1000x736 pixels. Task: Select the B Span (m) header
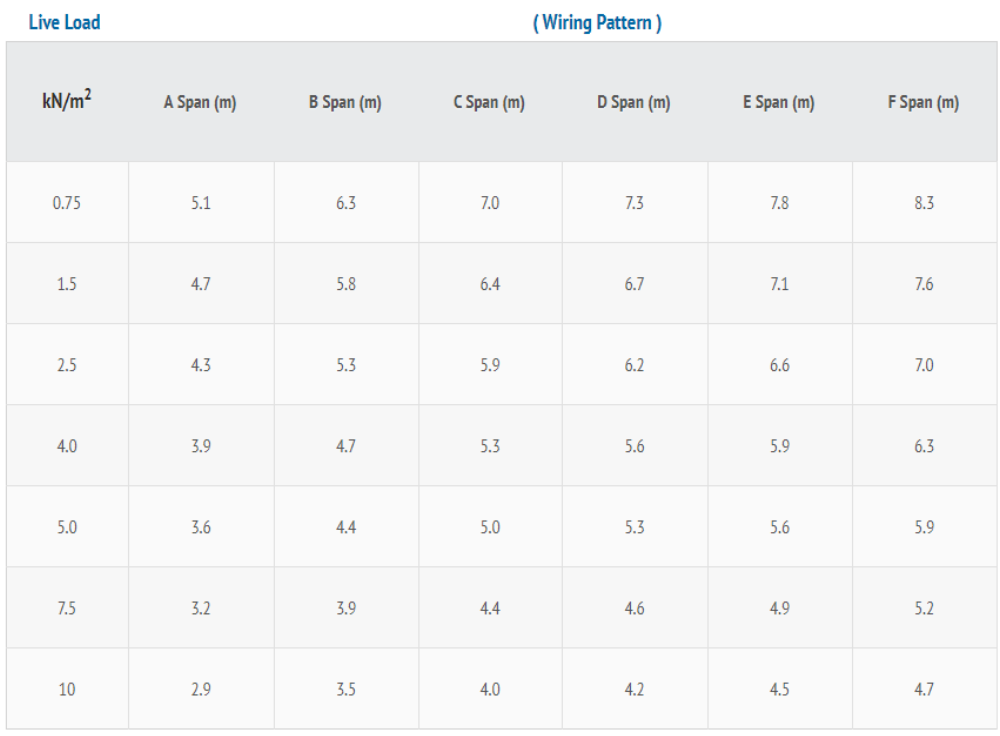345,102
